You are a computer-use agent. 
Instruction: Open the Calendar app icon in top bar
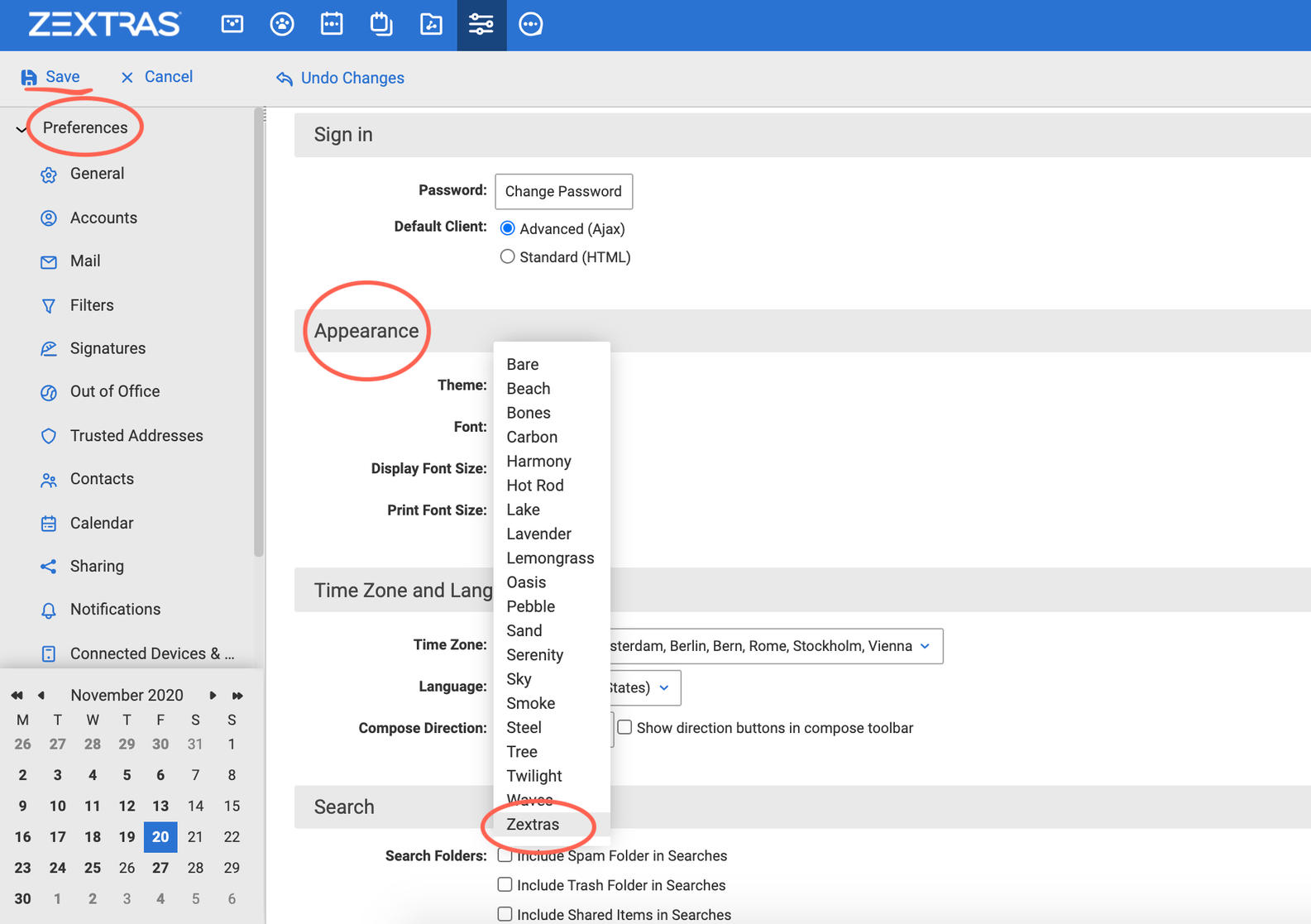click(332, 24)
